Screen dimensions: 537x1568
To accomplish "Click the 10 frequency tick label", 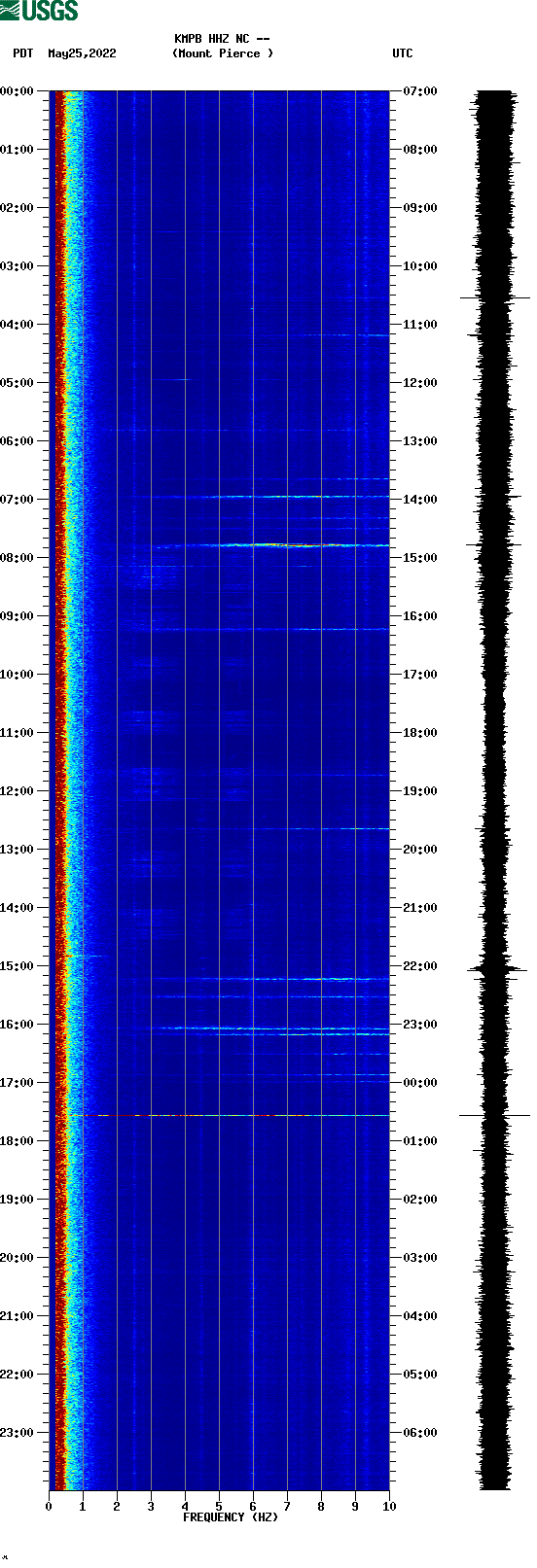I will pos(389,1507).
